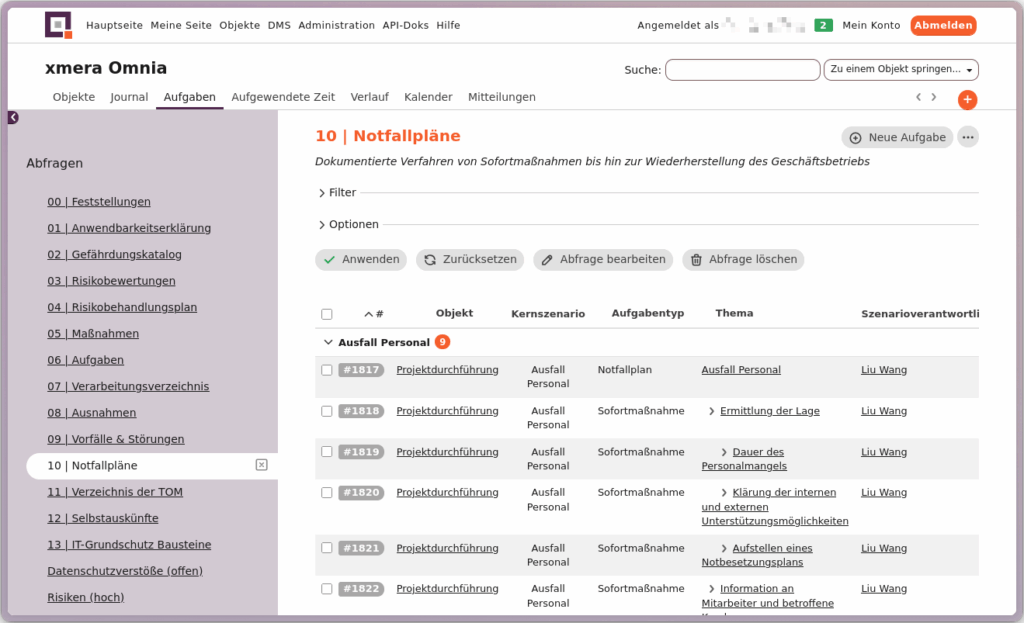
Task: Open the three-dots more actions menu
Action: point(967,137)
